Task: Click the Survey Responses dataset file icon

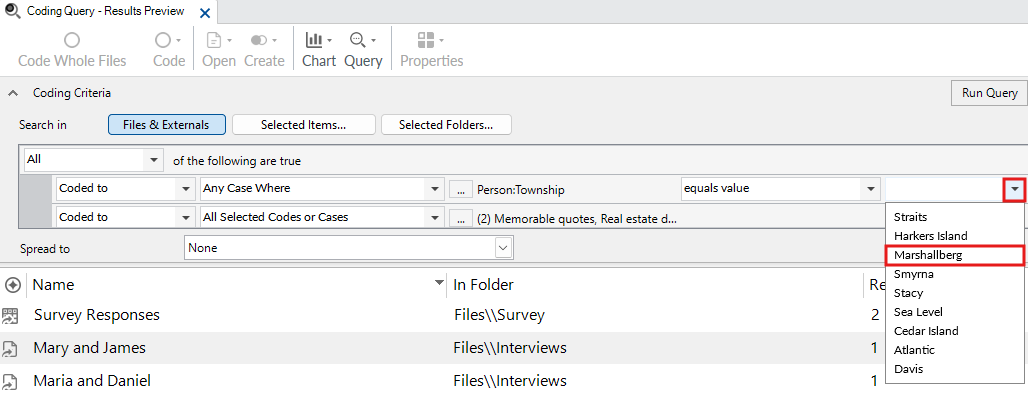Action: 9,316
